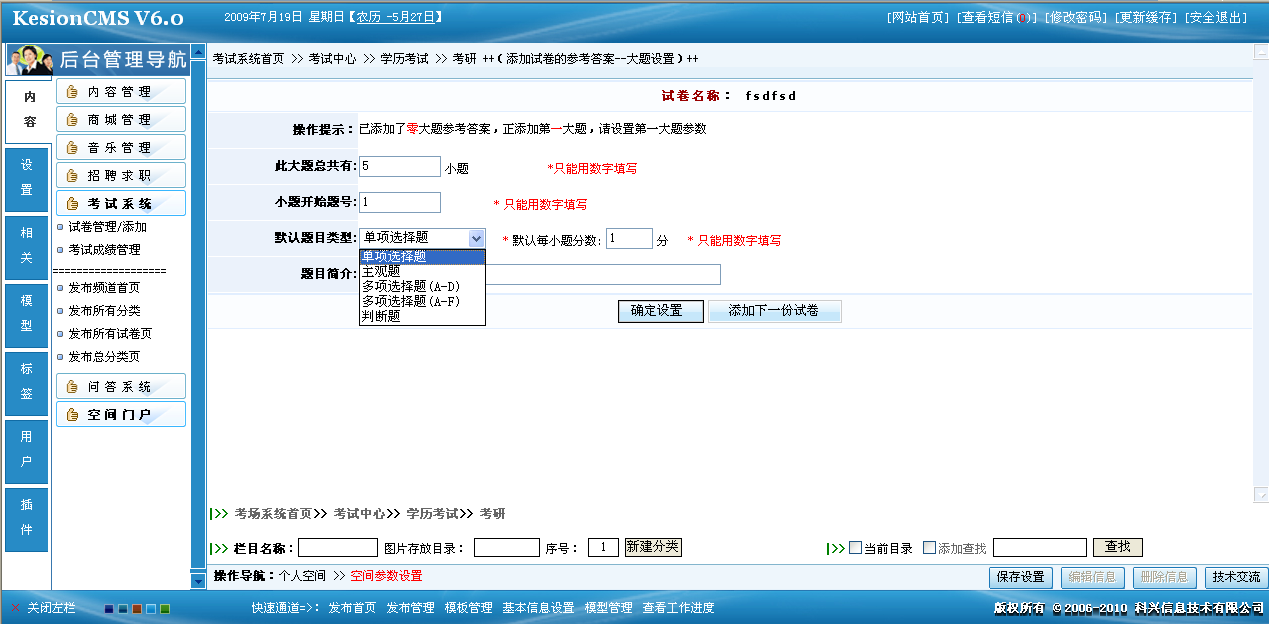Open 空间门户 in the sidebar
This screenshot has width=1269, height=624.
pos(122,413)
